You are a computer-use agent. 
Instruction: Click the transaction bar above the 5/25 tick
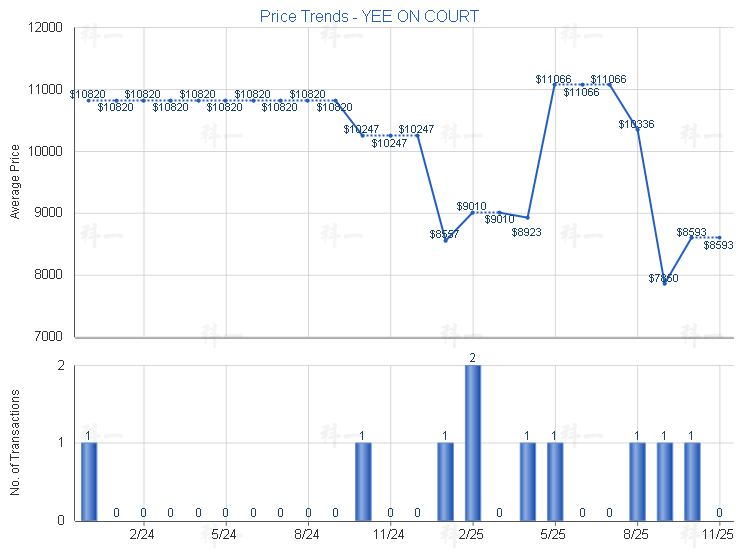(555, 480)
